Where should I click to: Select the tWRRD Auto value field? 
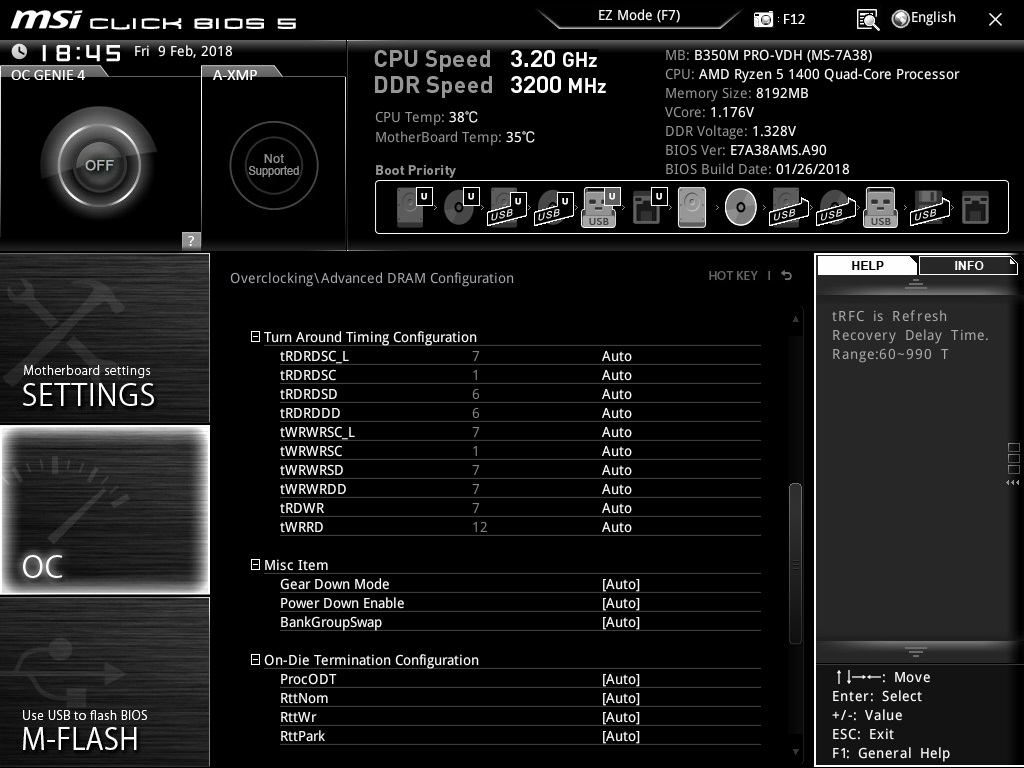[616, 526]
